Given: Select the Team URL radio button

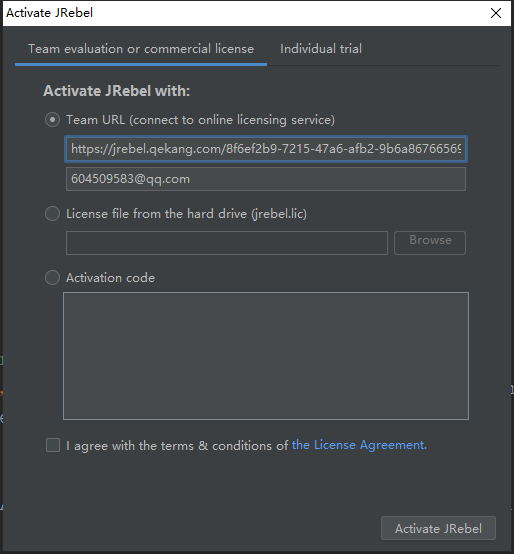Looking at the screenshot, I should coord(52,120).
